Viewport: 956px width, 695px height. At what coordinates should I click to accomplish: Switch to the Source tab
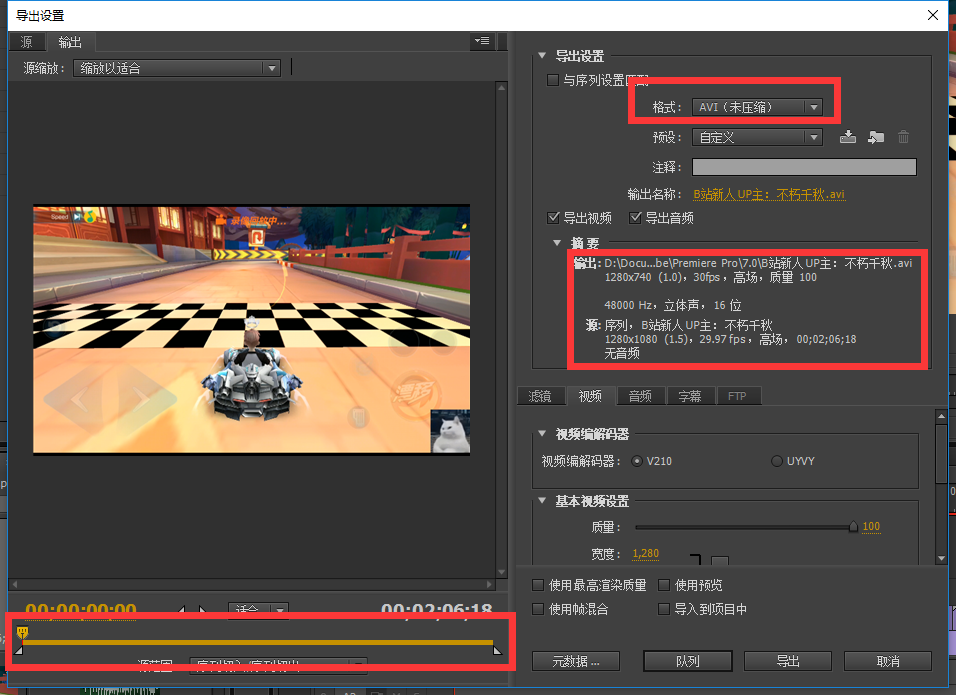27,42
